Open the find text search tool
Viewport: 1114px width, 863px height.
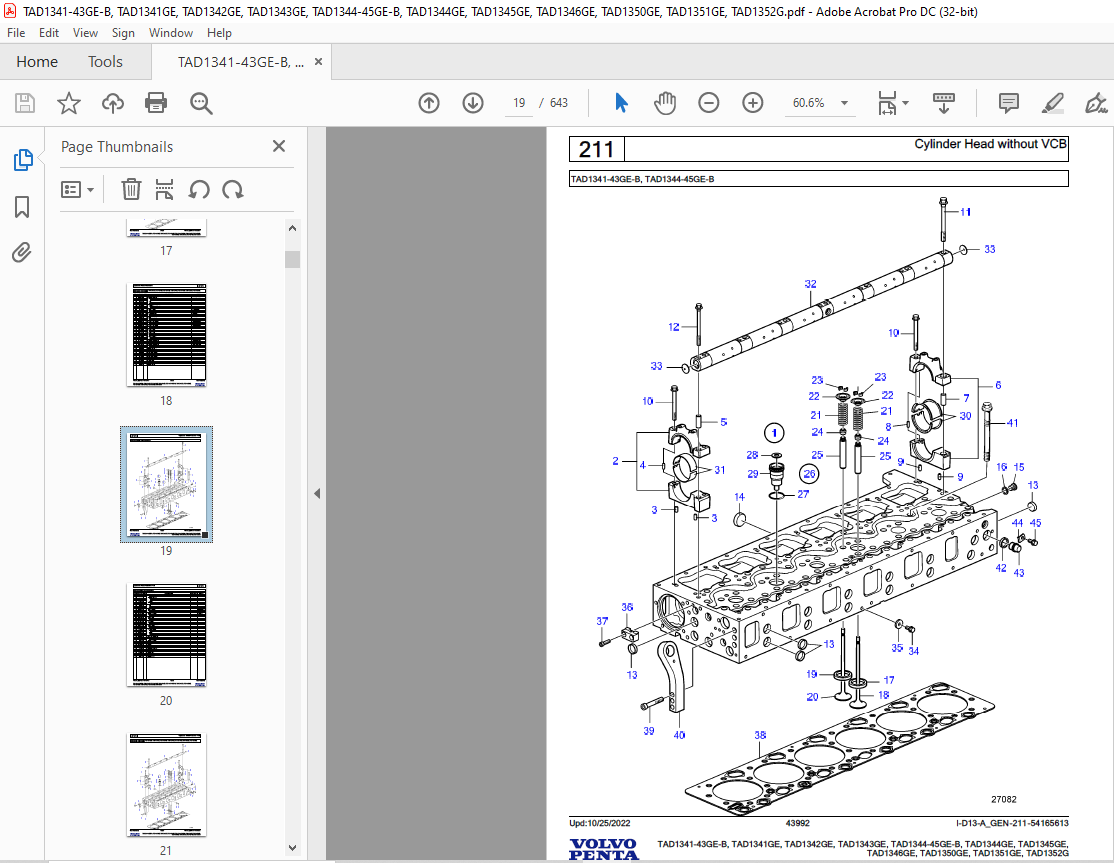point(201,103)
